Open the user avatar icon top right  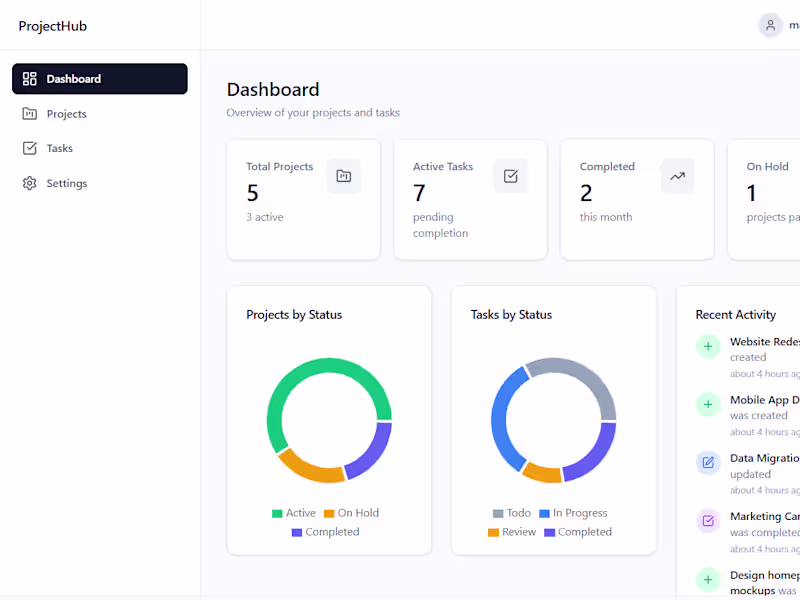(769, 25)
